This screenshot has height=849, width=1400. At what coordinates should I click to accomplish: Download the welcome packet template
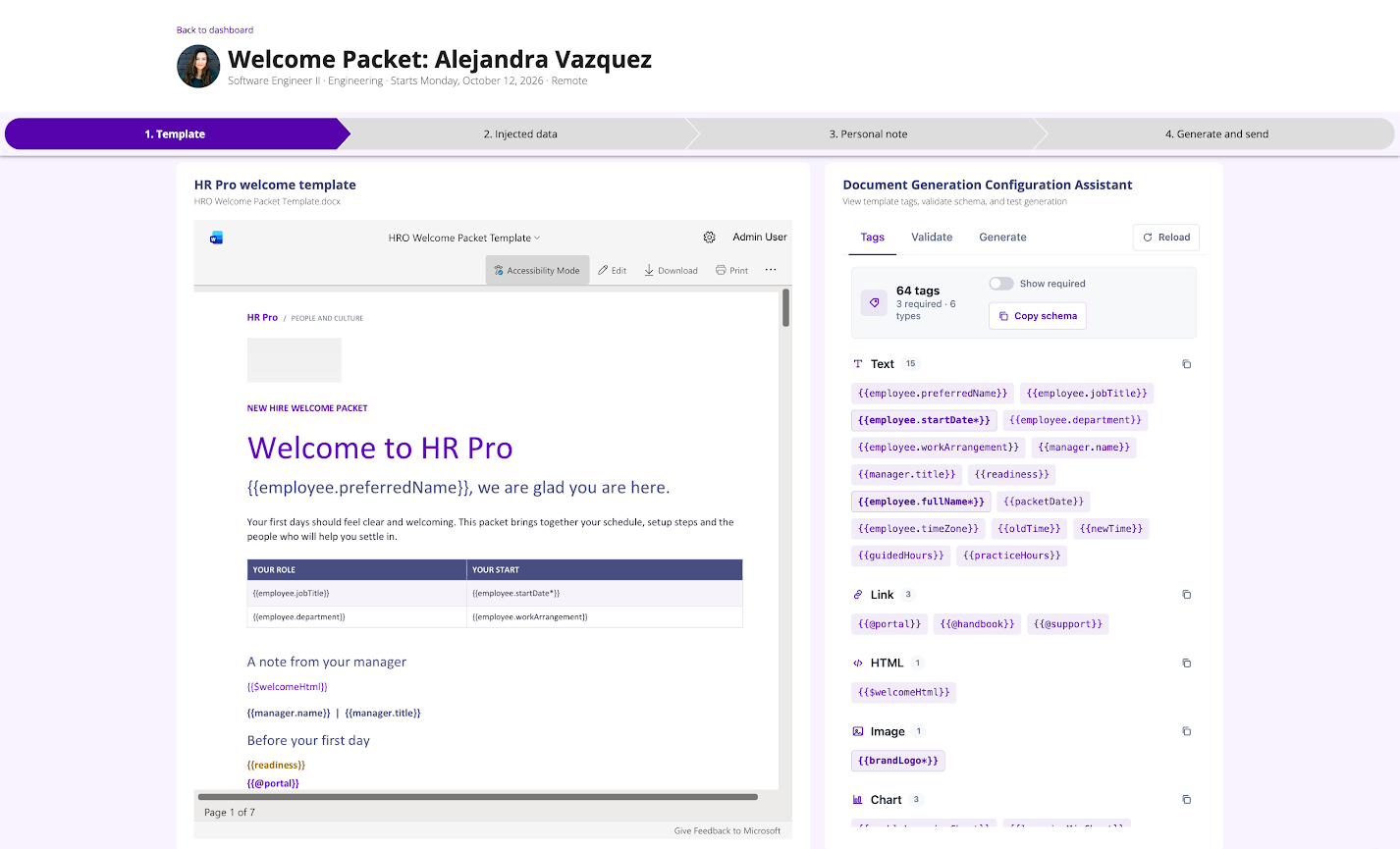[x=672, y=270]
